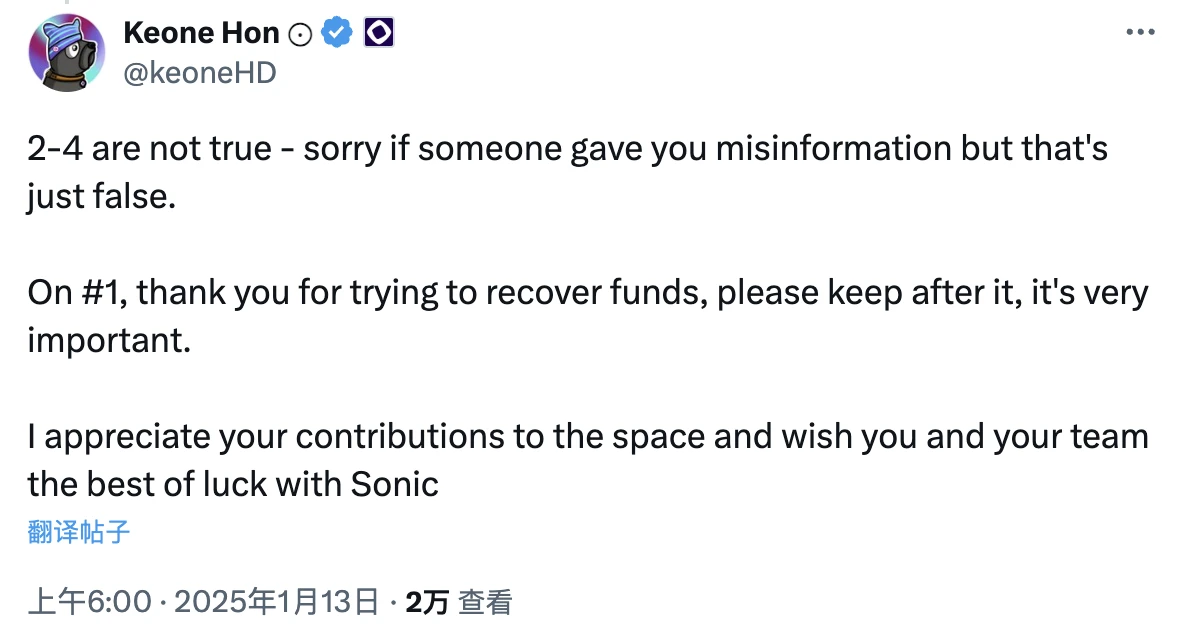The image size is (1182, 644).
Task: Expand more actions with the ellipsis button
Action: click(1140, 30)
